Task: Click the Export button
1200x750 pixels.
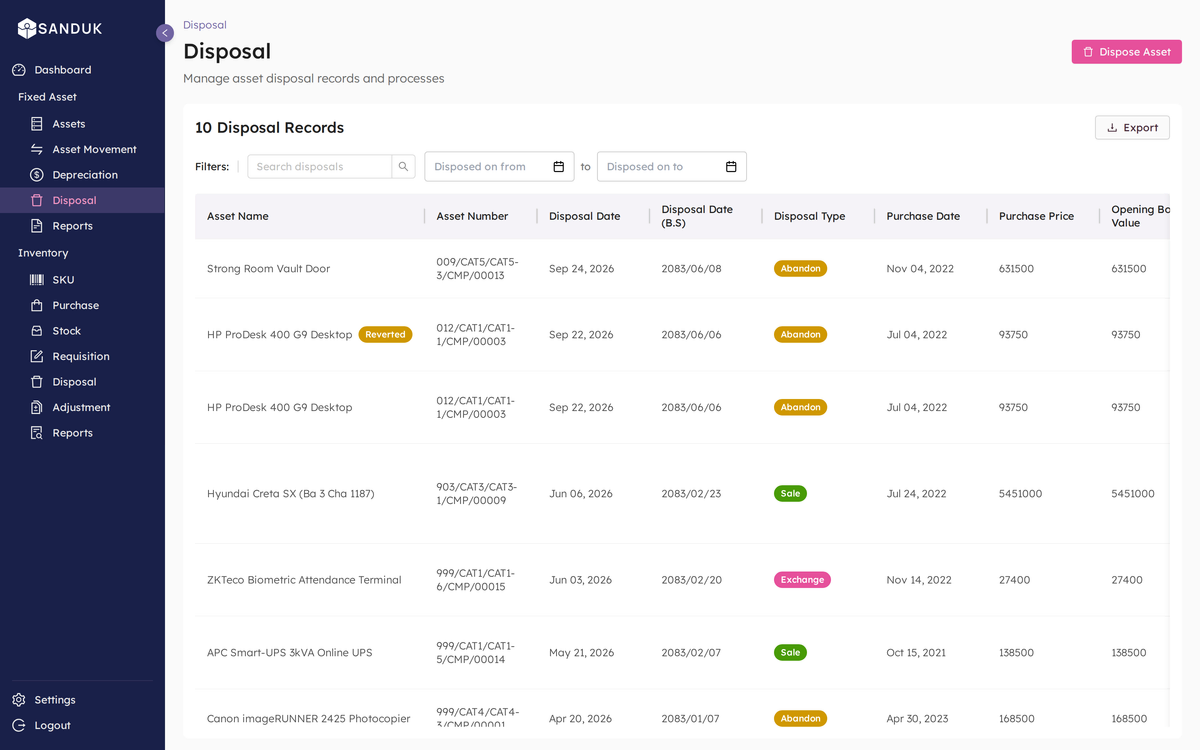Action: (1132, 128)
